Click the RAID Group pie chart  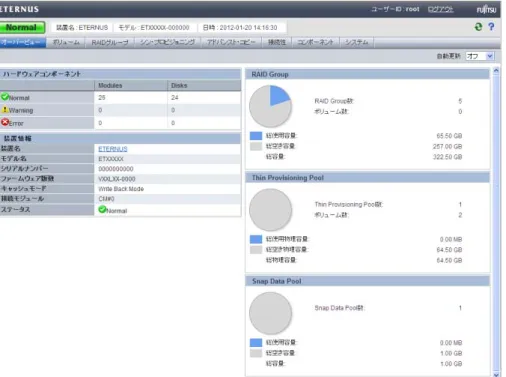pos(270,106)
